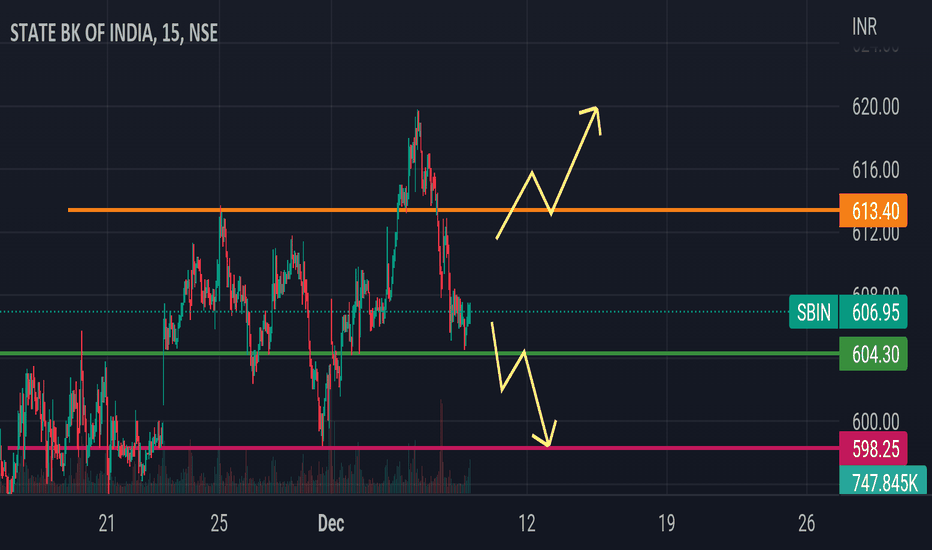Click the Dec label on time axis
Image resolution: width=932 pixels, height=550 pixels.
point(330,523)
